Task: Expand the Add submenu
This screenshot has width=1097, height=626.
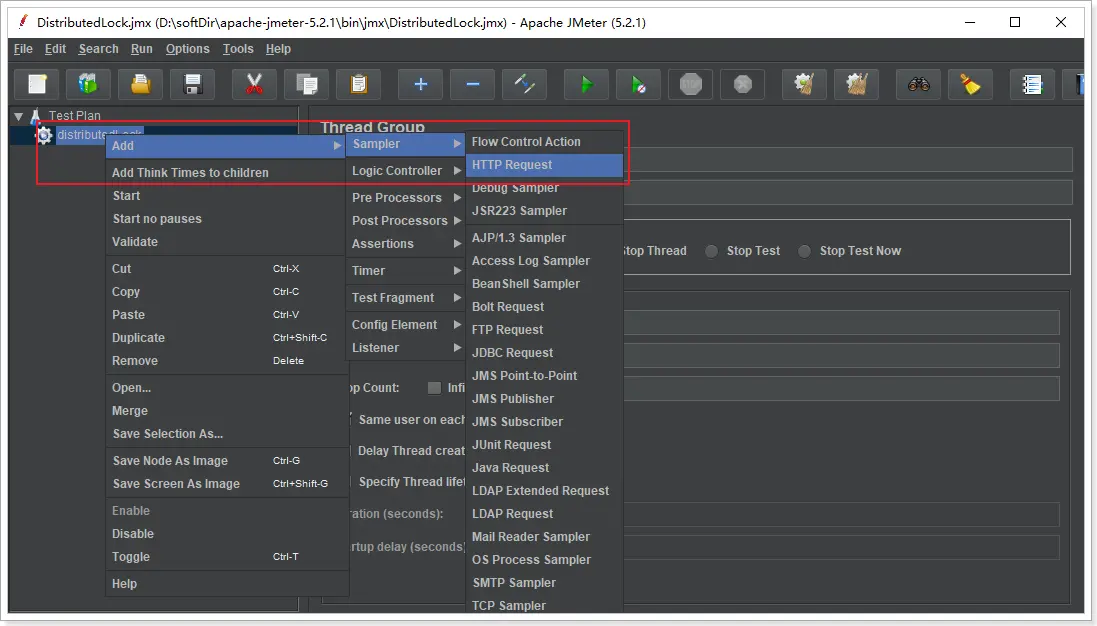Action: click(226, 145)
